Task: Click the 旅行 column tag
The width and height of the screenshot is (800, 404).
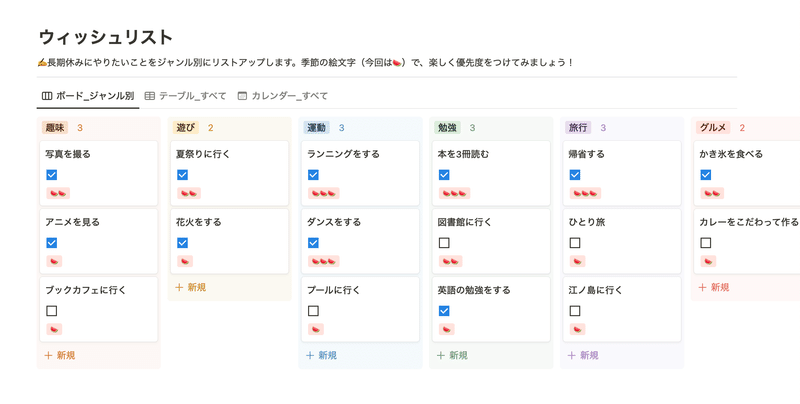Action: pyautogui.click(x=578, y=128)
